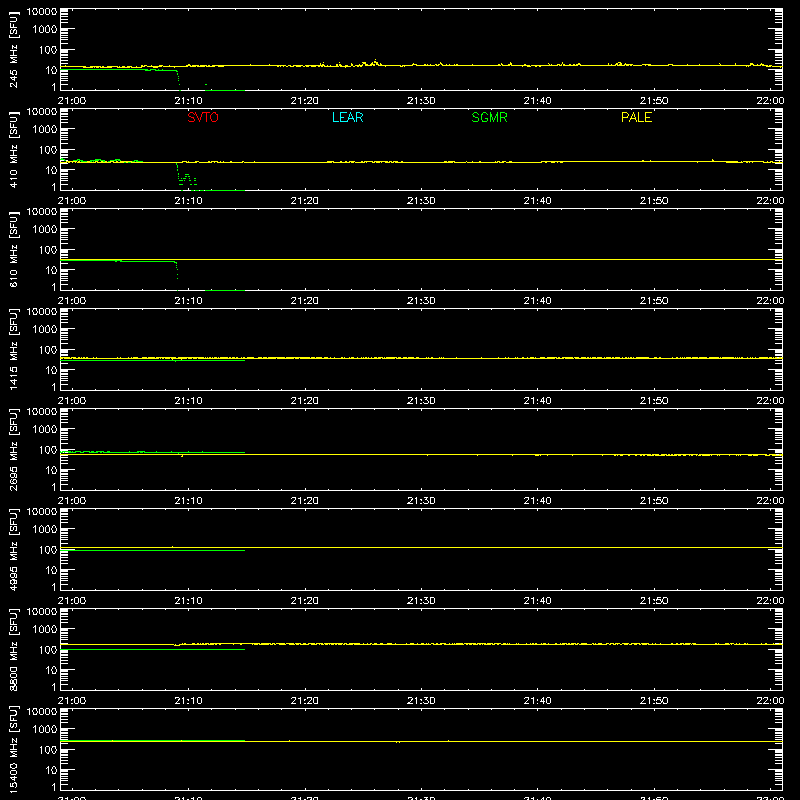This screenshot has width=800, height=800.
Task: Click 21:40 tick label under 610 MHz plot
Action: point(537,301)
